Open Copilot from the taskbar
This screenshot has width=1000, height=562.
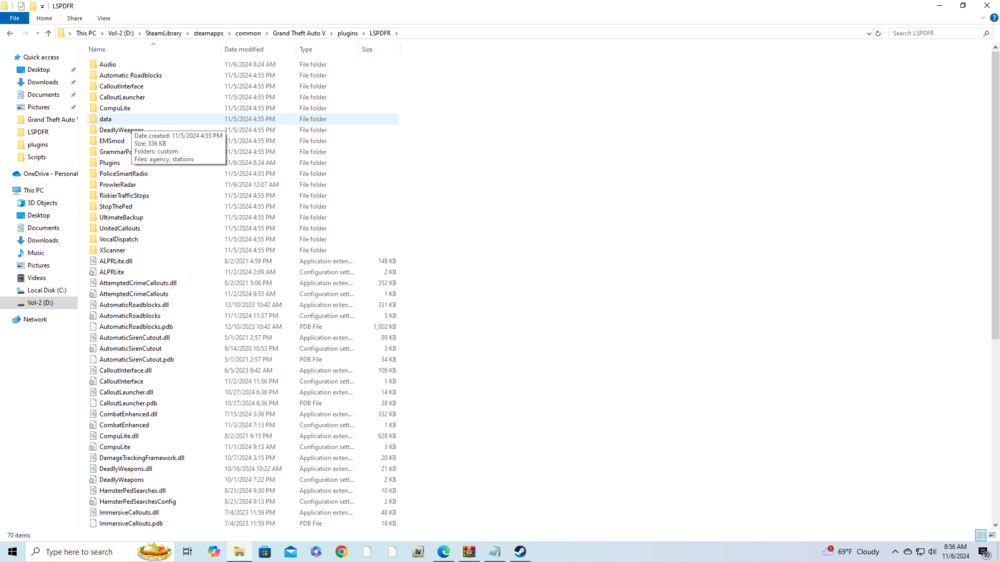[x=214, y=552]
